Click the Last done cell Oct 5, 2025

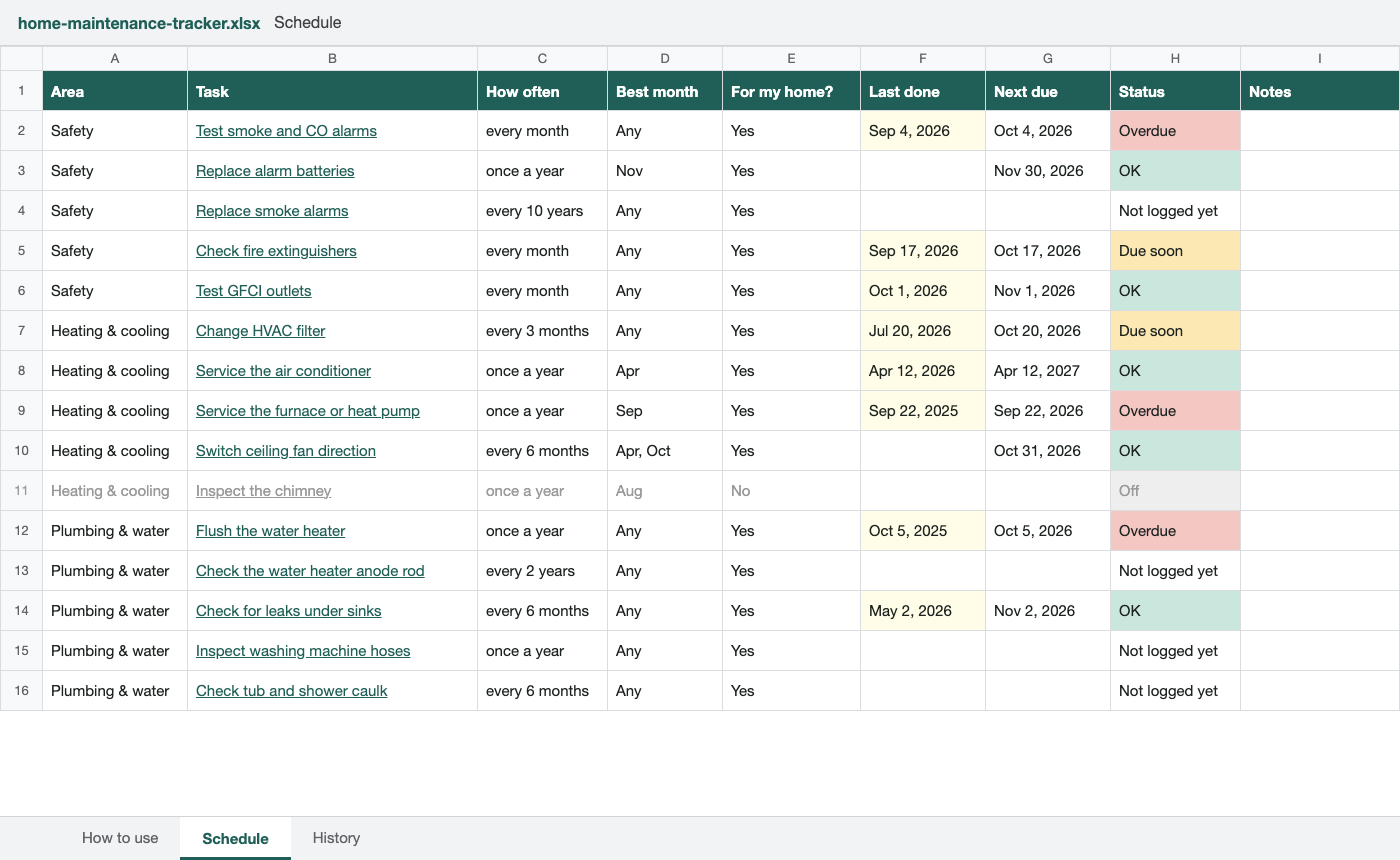(923, 531)
